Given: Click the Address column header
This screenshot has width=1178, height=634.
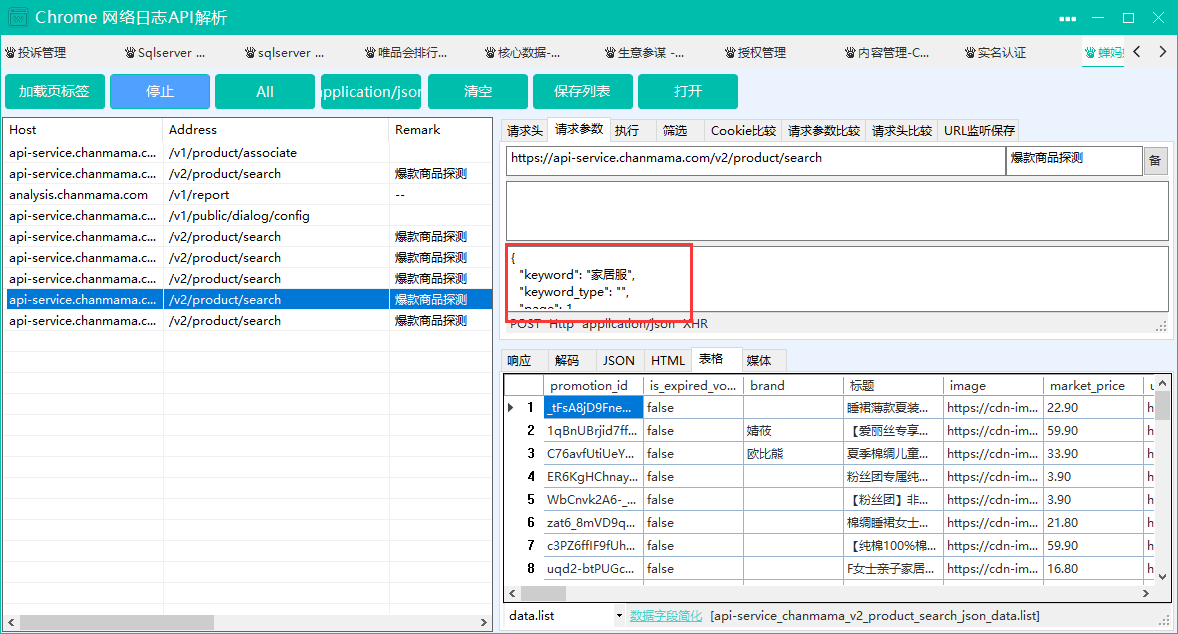Looking at the screenshot, I should pyautogui.click(x=276, y=130).
